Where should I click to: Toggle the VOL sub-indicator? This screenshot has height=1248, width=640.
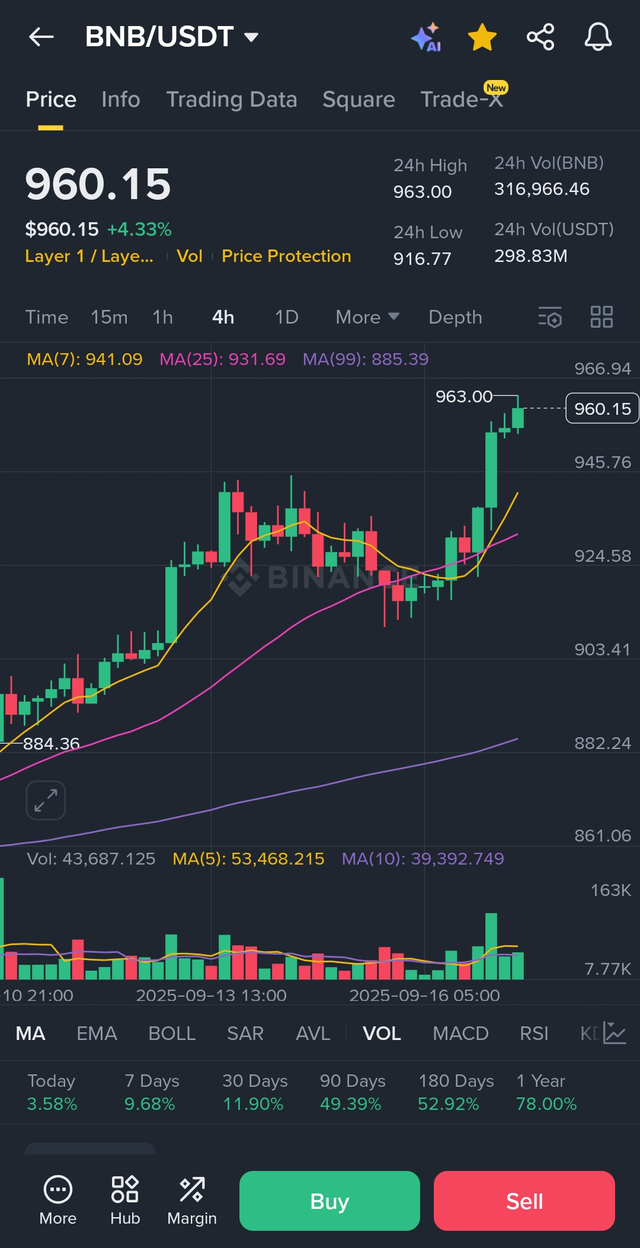click(382, 1033)
